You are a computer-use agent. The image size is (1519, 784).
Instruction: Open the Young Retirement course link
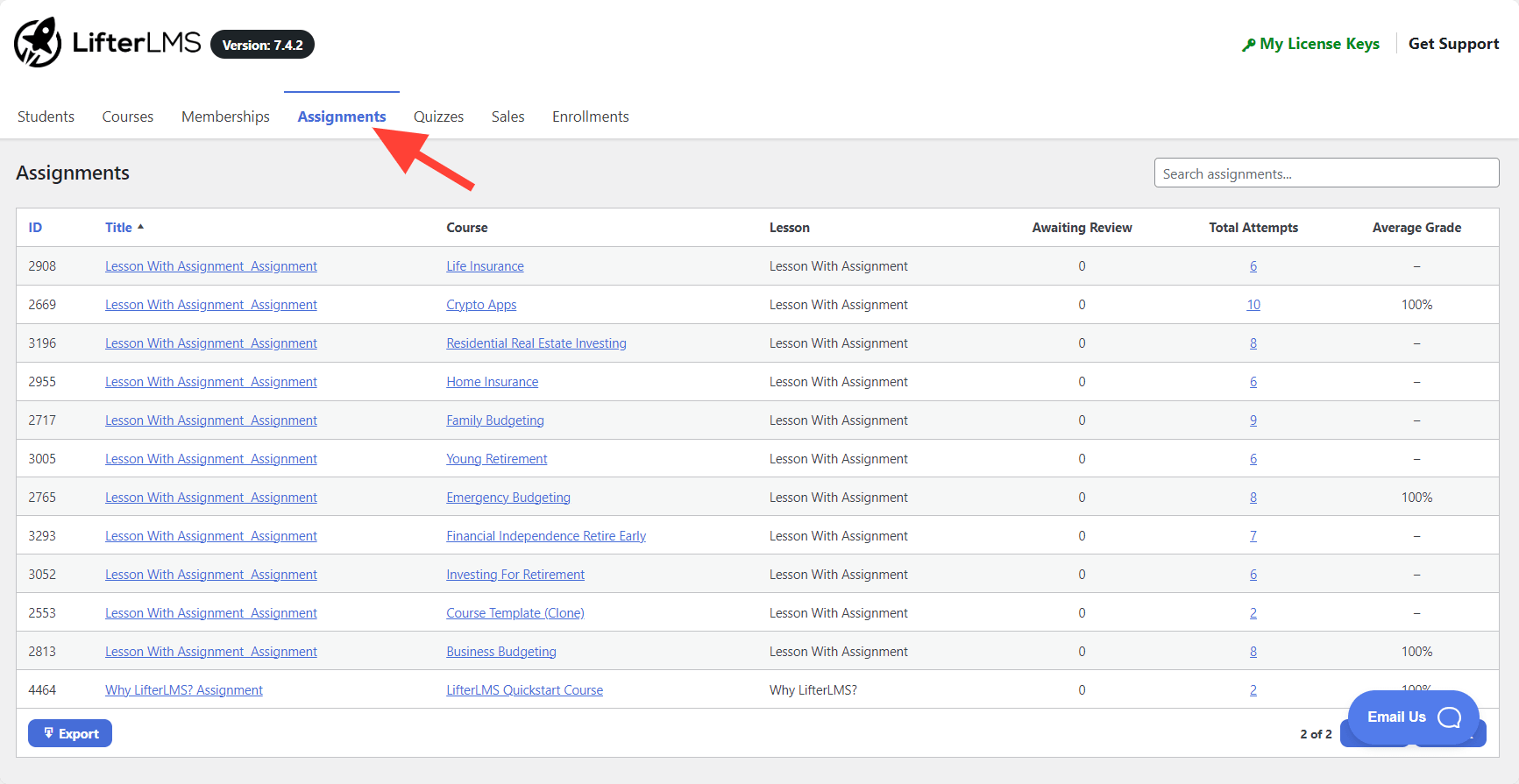496,459
